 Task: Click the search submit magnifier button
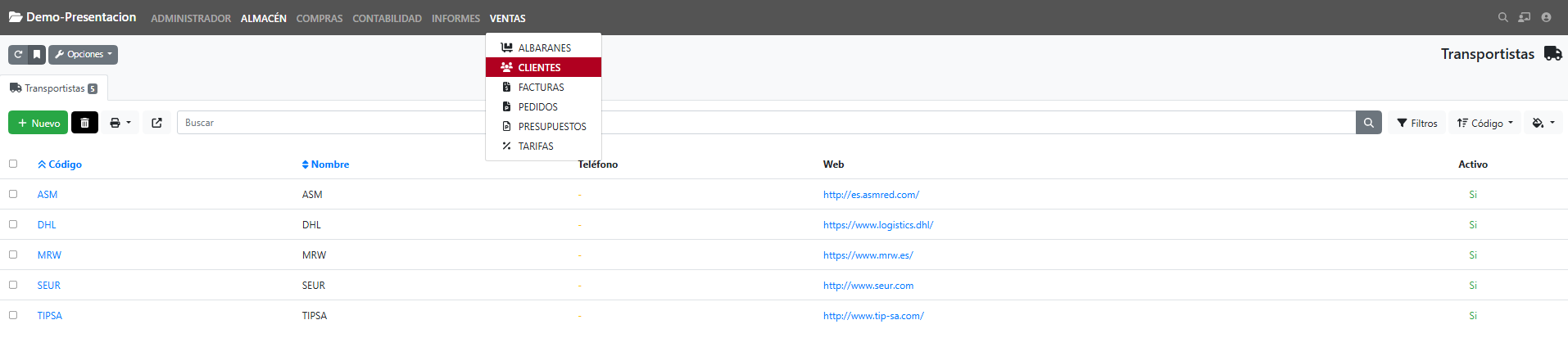coord(1368,123)
